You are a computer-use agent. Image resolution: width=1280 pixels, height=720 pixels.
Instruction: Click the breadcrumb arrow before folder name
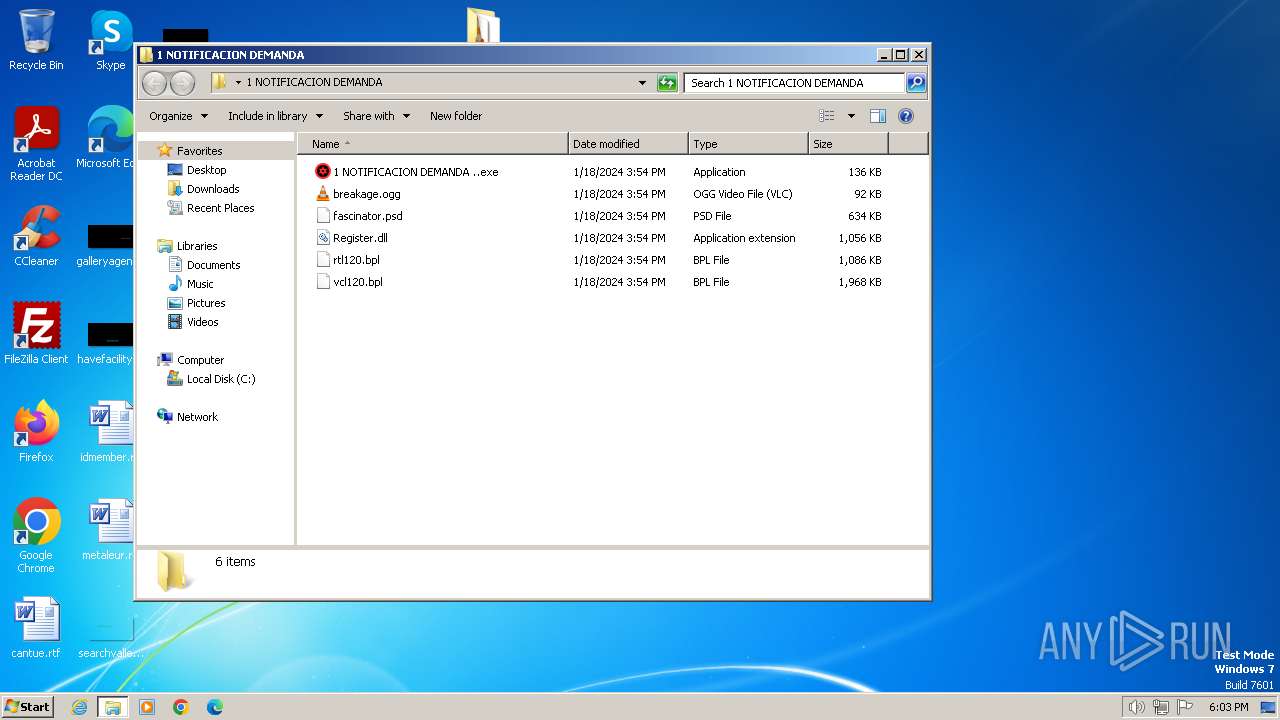click(x=238, y=83)
